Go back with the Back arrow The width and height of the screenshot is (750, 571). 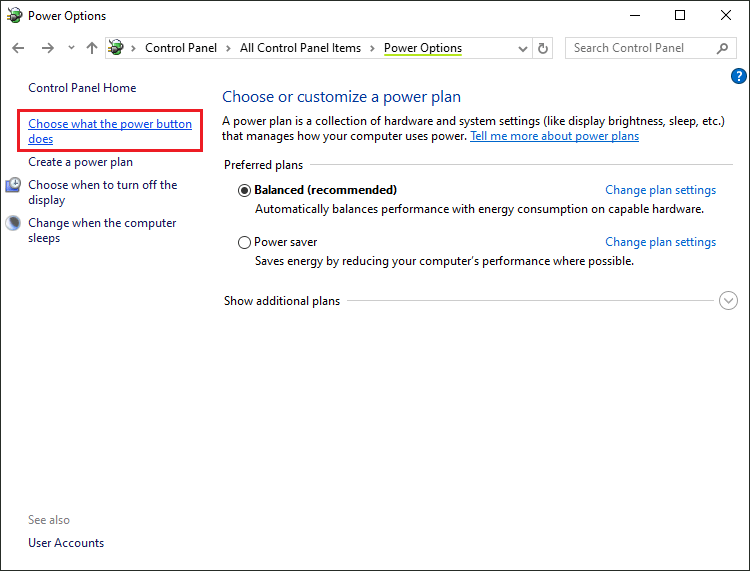[x=18, y=48]
